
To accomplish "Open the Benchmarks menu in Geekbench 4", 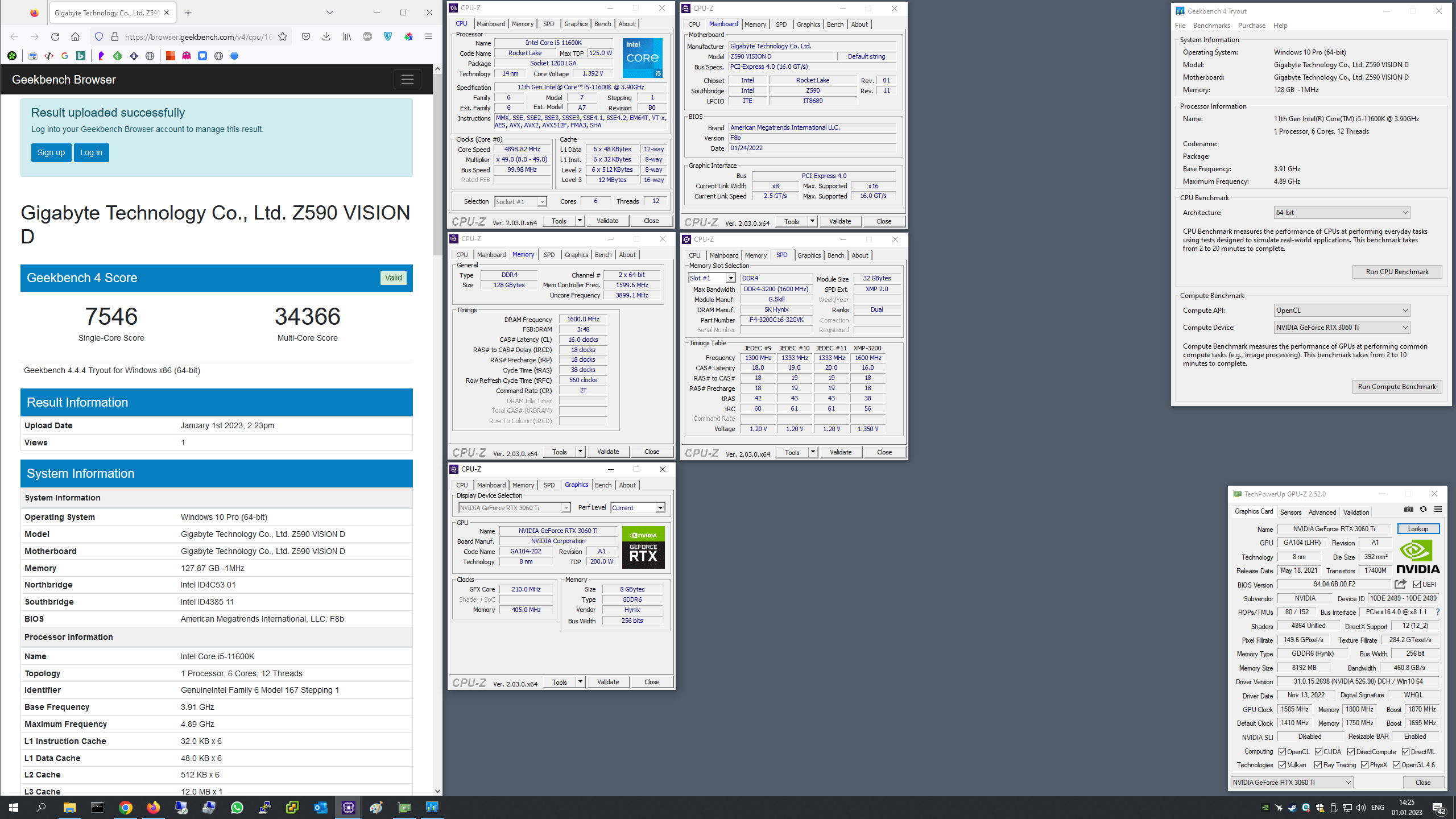I will pyautogui.click(x=1211, y=26).
